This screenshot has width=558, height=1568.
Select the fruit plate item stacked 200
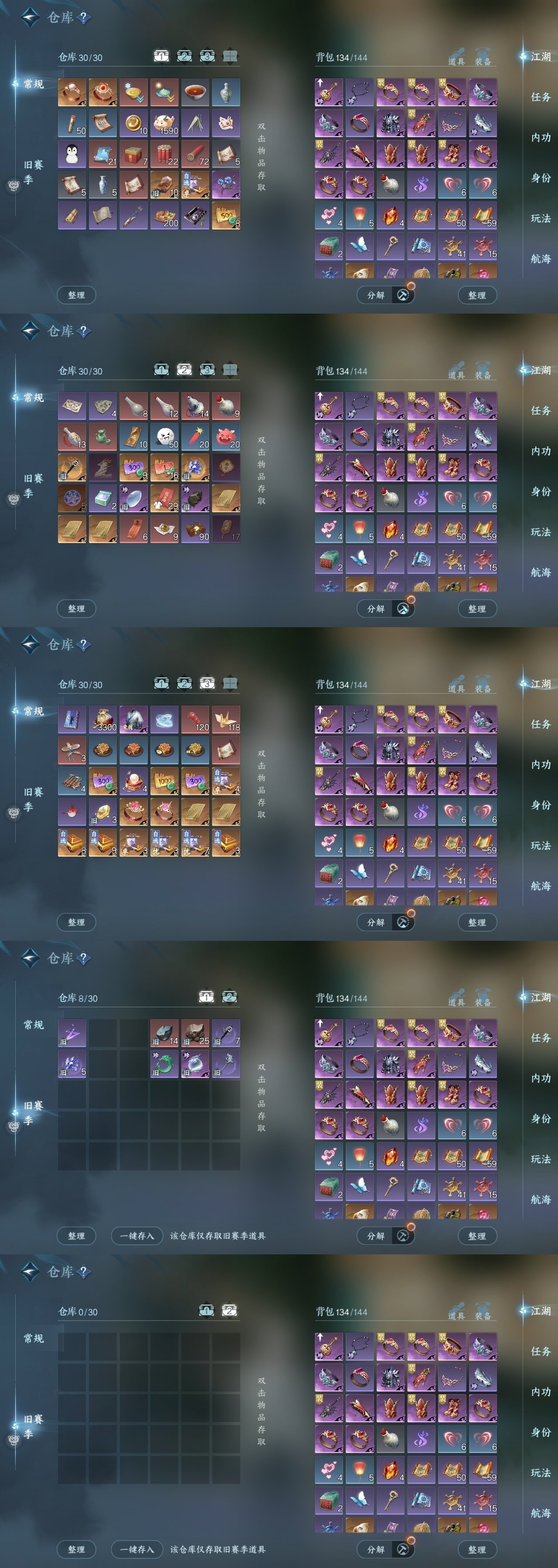164,216
